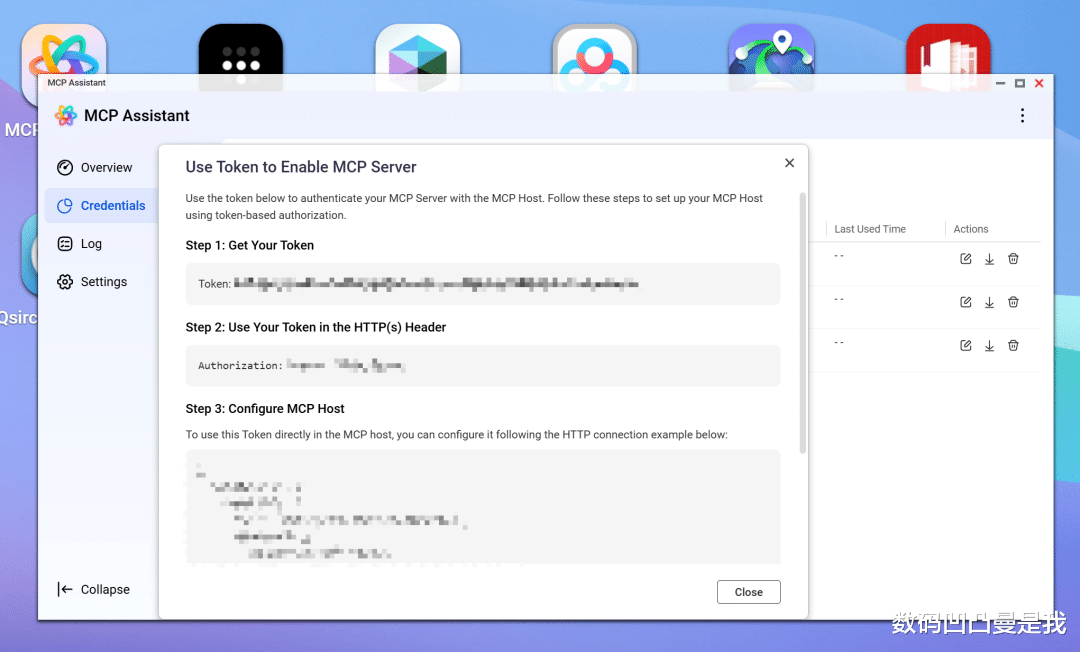Open Settings in the MCP Assistant sidebar
This screenshot has width=1080, height=652.
(92, 282)
